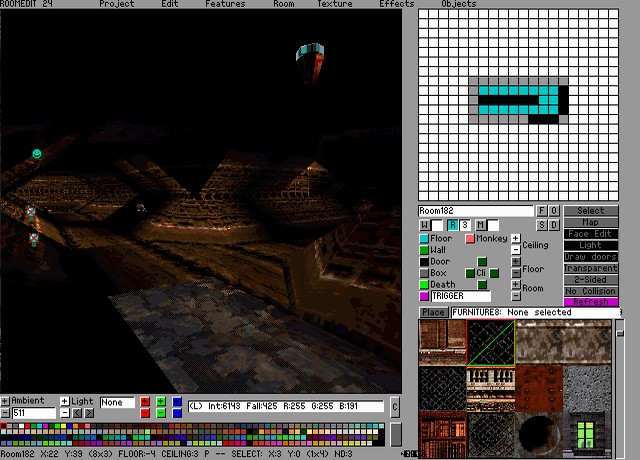640x460 pixels.
Task: Select the bright green Death block type
Action: pyautogui.click(x=424, y=285)
